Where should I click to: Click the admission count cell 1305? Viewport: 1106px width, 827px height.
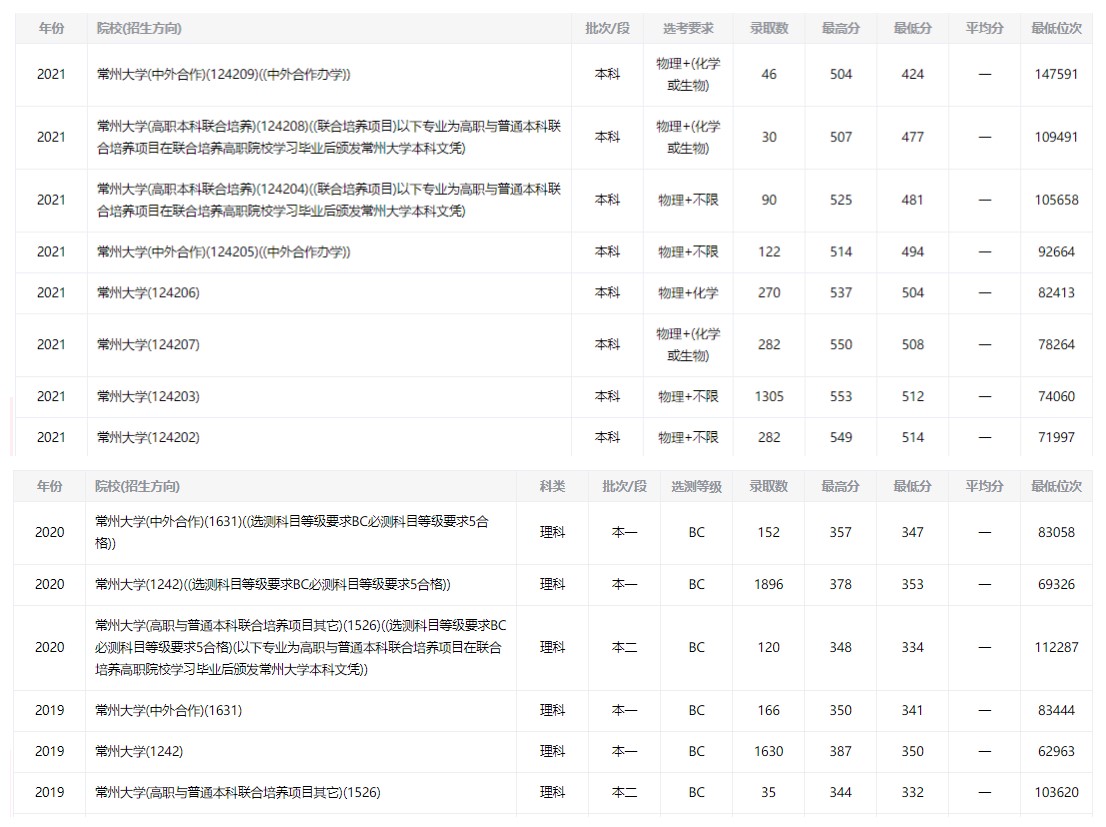768,397
